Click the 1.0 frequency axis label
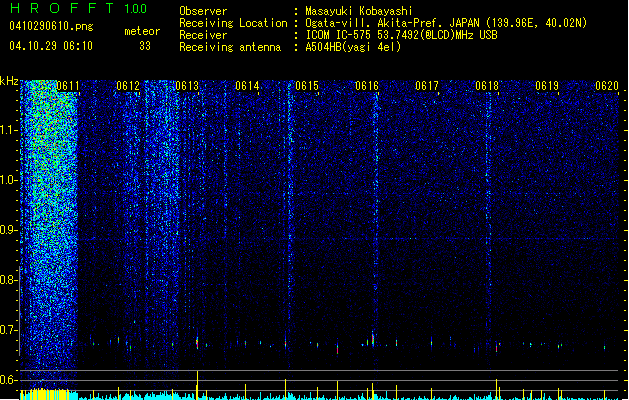629x400 pixels. (x=8, y=180)
